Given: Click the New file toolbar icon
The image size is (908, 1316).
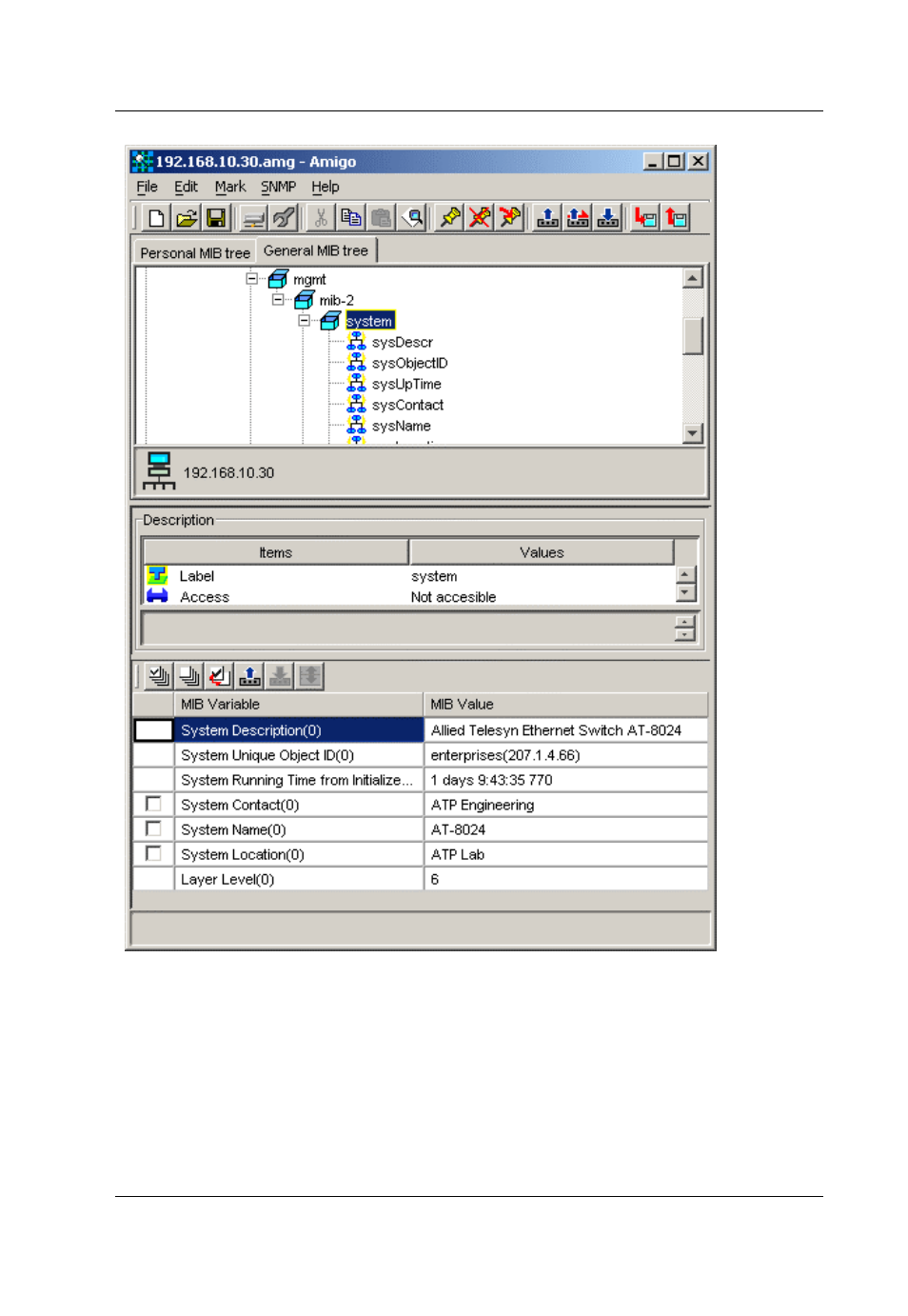Looking at the screenshot, I should 156,218.
